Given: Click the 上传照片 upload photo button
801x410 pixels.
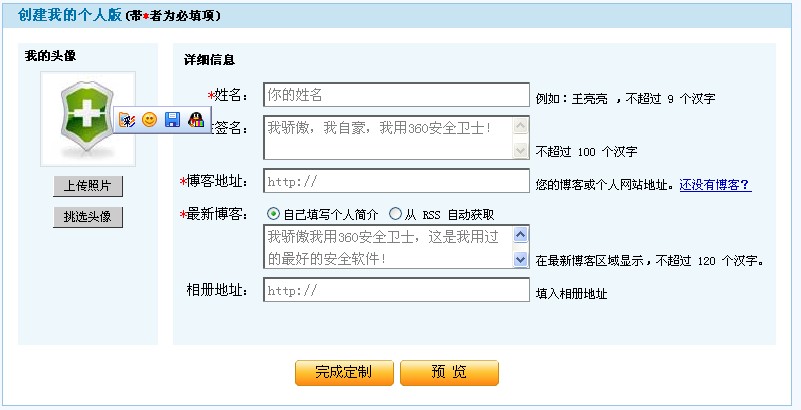Looking at the screenshot, I should 88,186.
